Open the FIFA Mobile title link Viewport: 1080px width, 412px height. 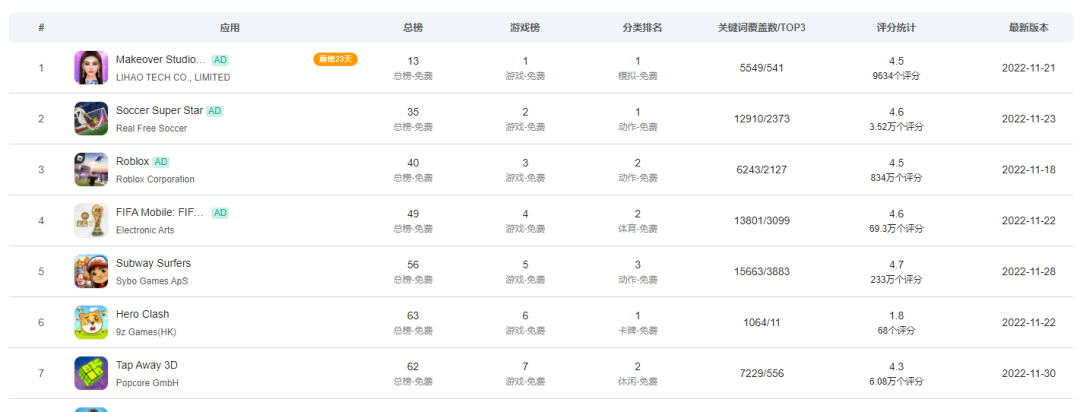tap(160, 213)
